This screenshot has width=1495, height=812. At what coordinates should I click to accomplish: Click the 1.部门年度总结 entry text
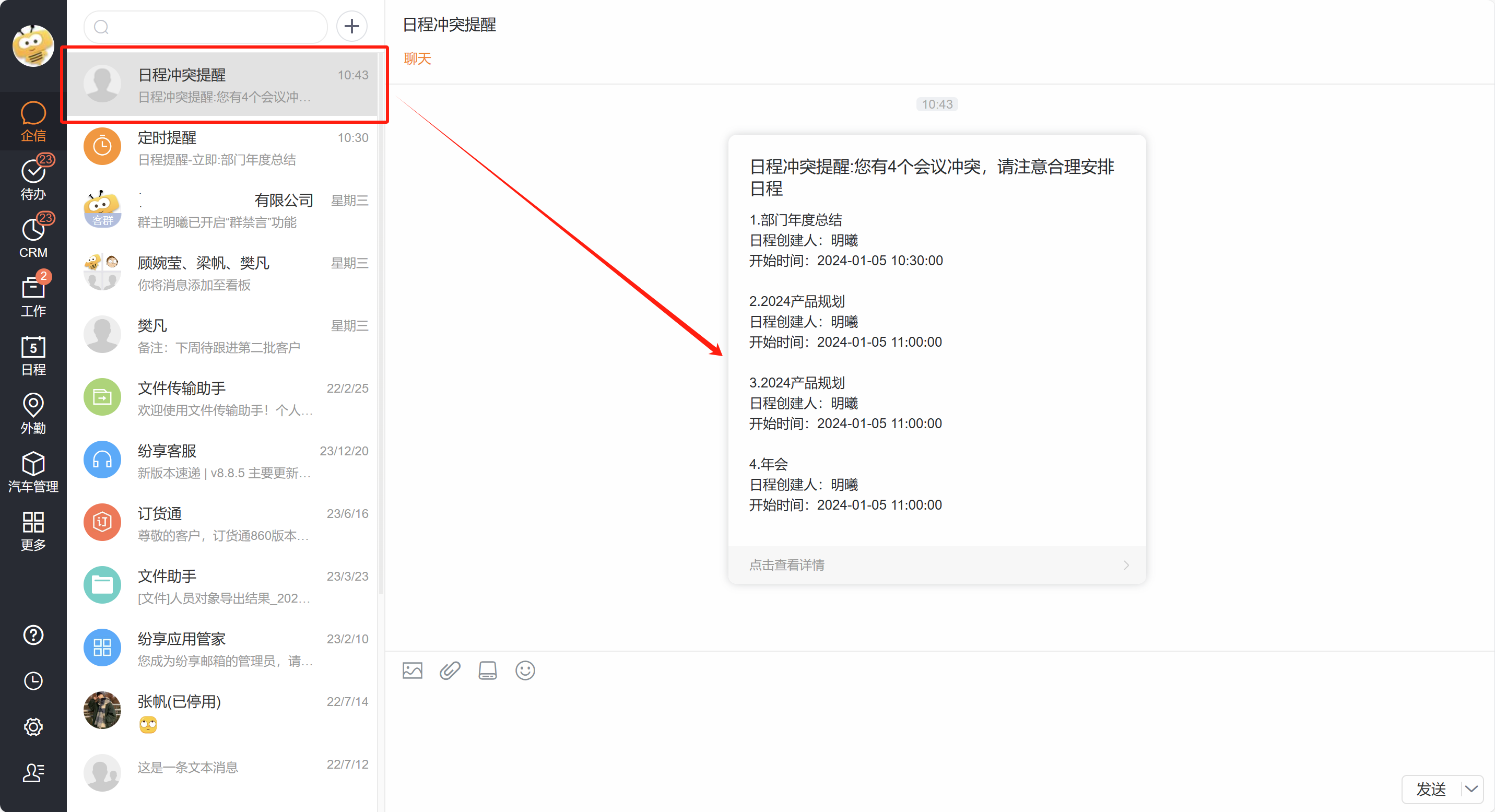pyautogui.click(x=795, y=220)
